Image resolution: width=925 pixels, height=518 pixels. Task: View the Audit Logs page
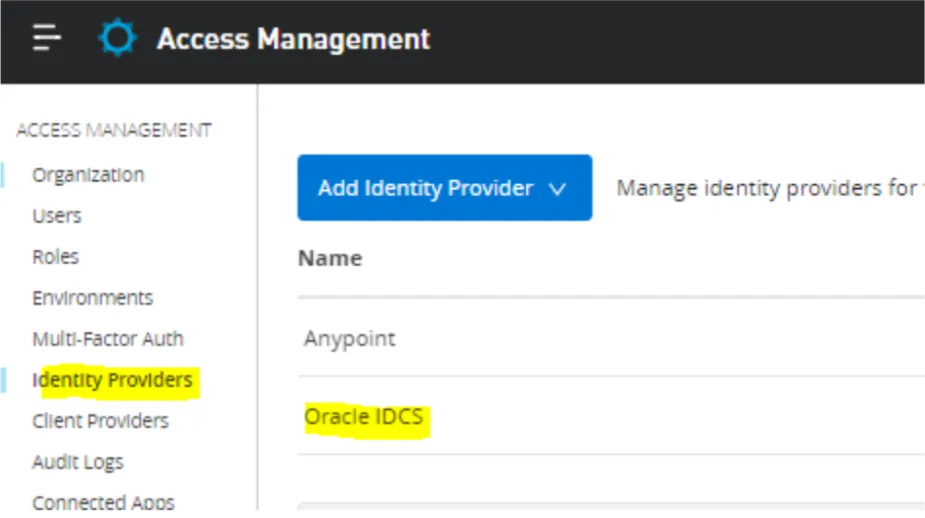[x=78, y=462]
